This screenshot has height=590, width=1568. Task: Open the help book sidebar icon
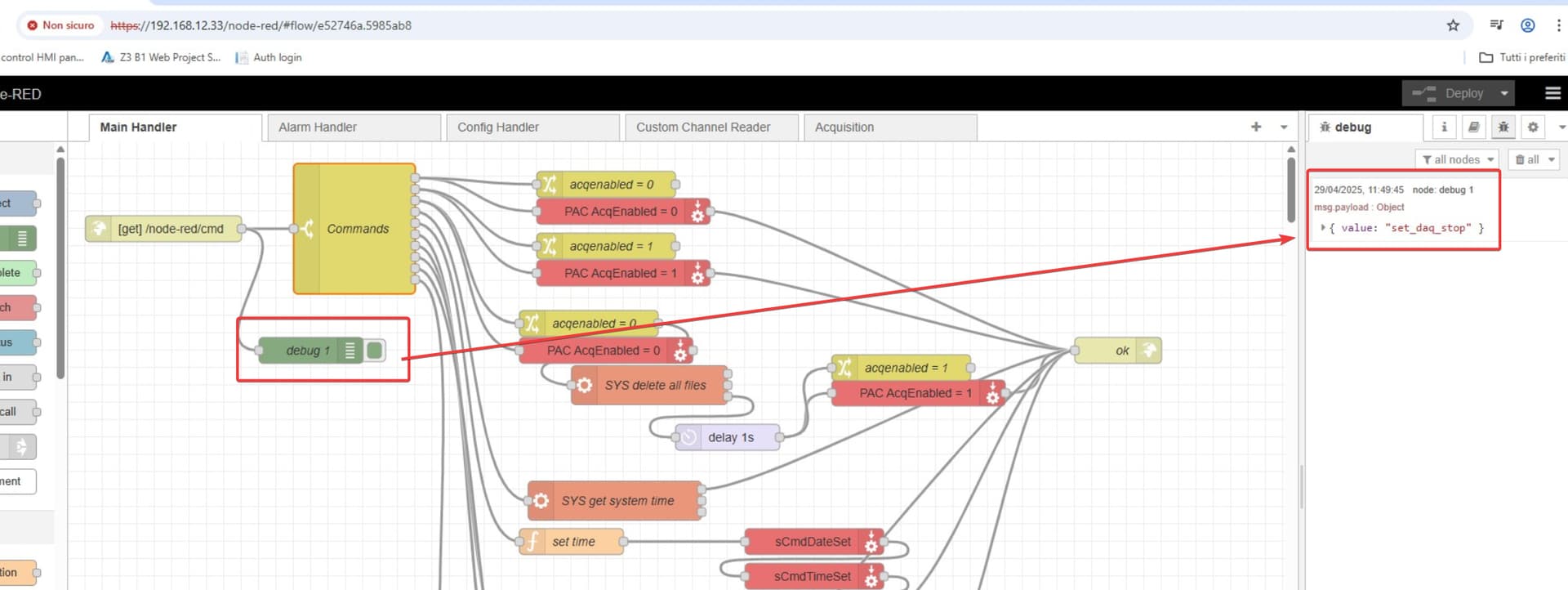point(1473,127)
